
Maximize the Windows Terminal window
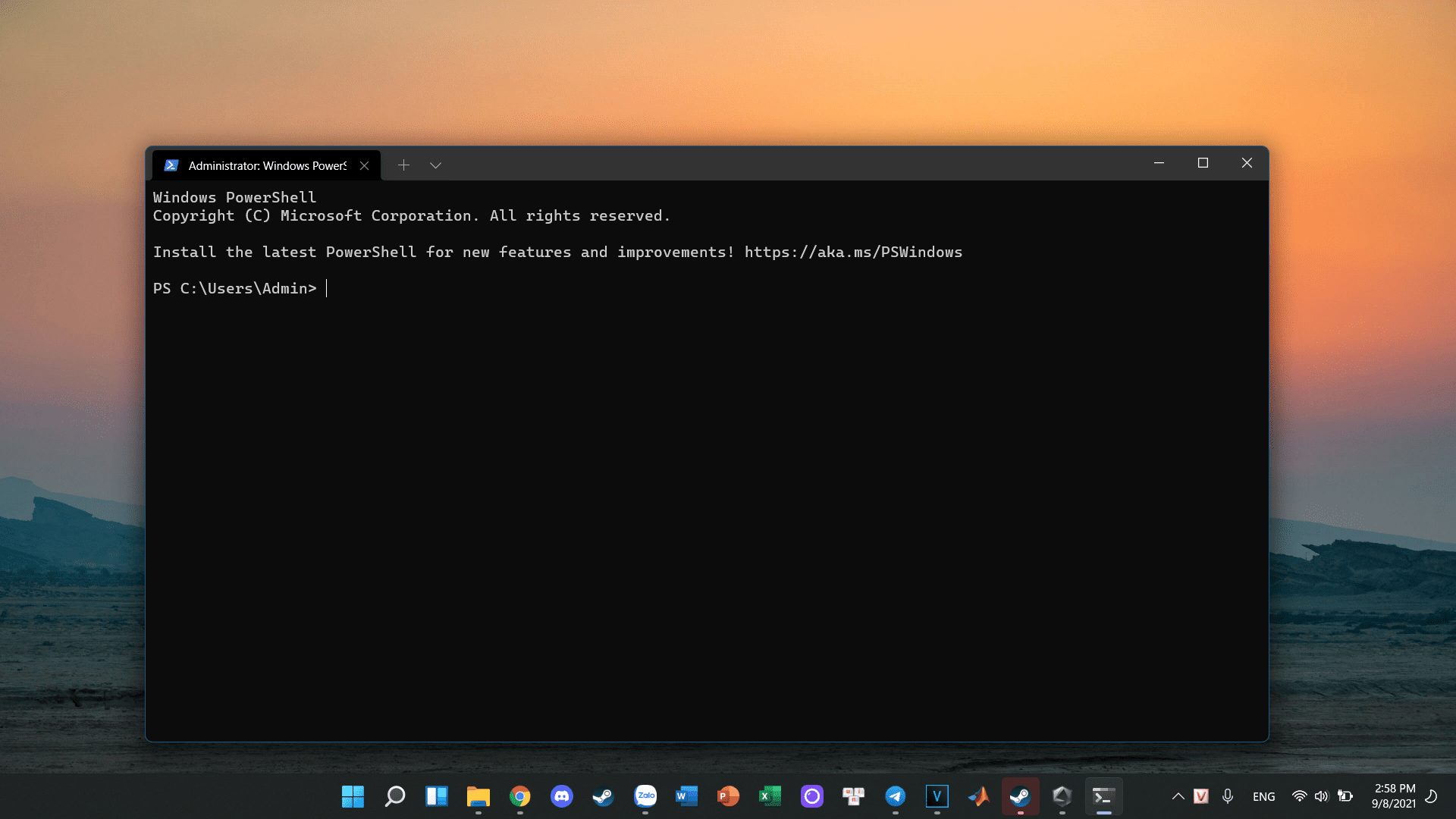(1203, 163)
